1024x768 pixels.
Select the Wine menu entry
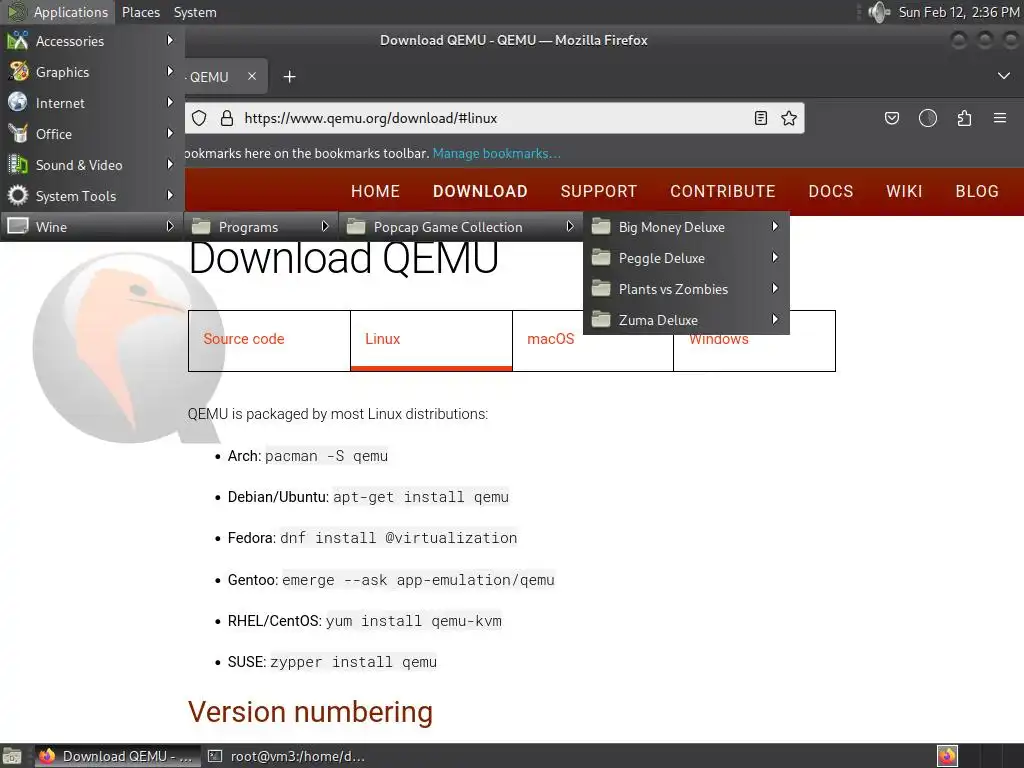coord(92,227)
